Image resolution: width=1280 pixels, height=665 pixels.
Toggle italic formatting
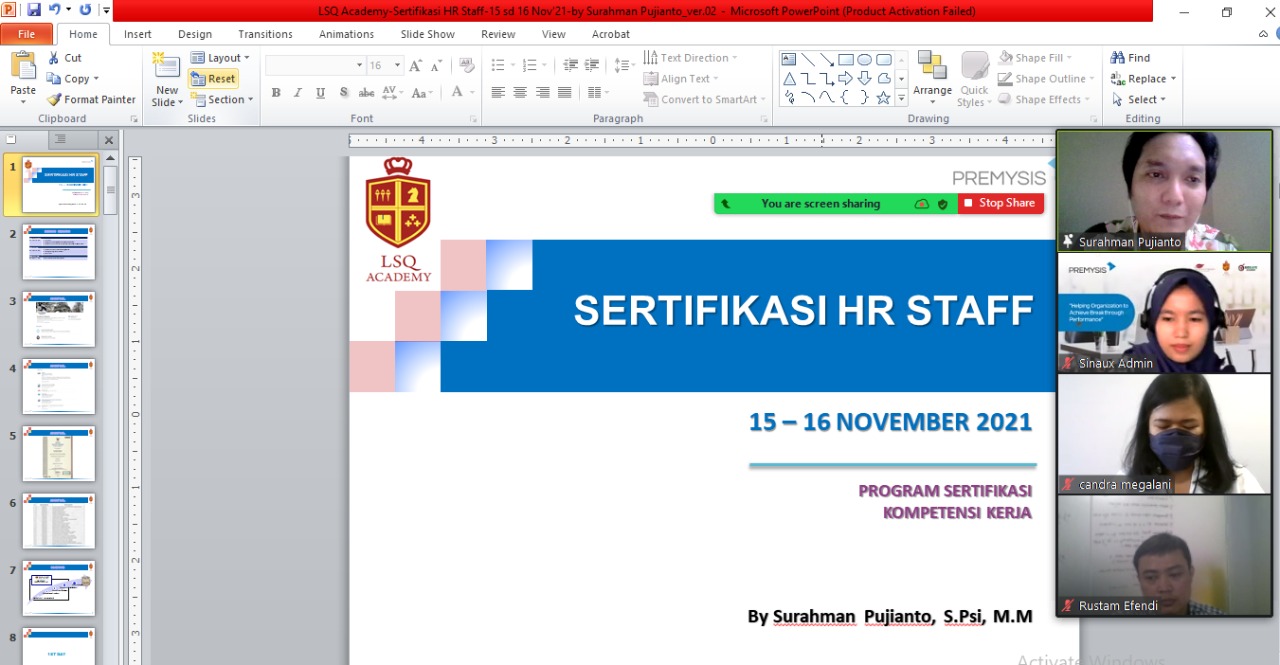(x=298, y=93)
